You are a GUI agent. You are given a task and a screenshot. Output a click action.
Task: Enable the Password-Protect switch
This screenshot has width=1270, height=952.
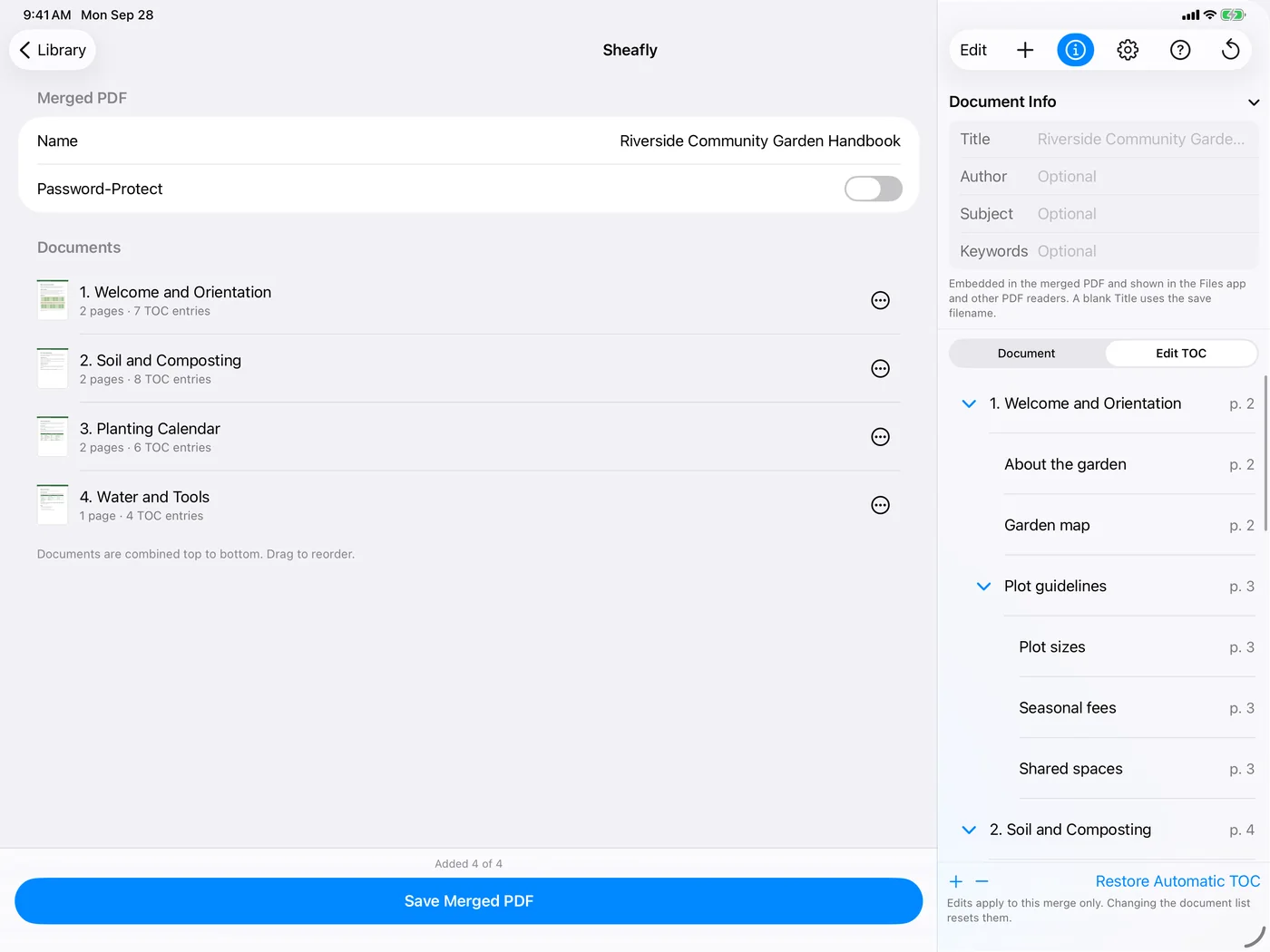[874, 189]
